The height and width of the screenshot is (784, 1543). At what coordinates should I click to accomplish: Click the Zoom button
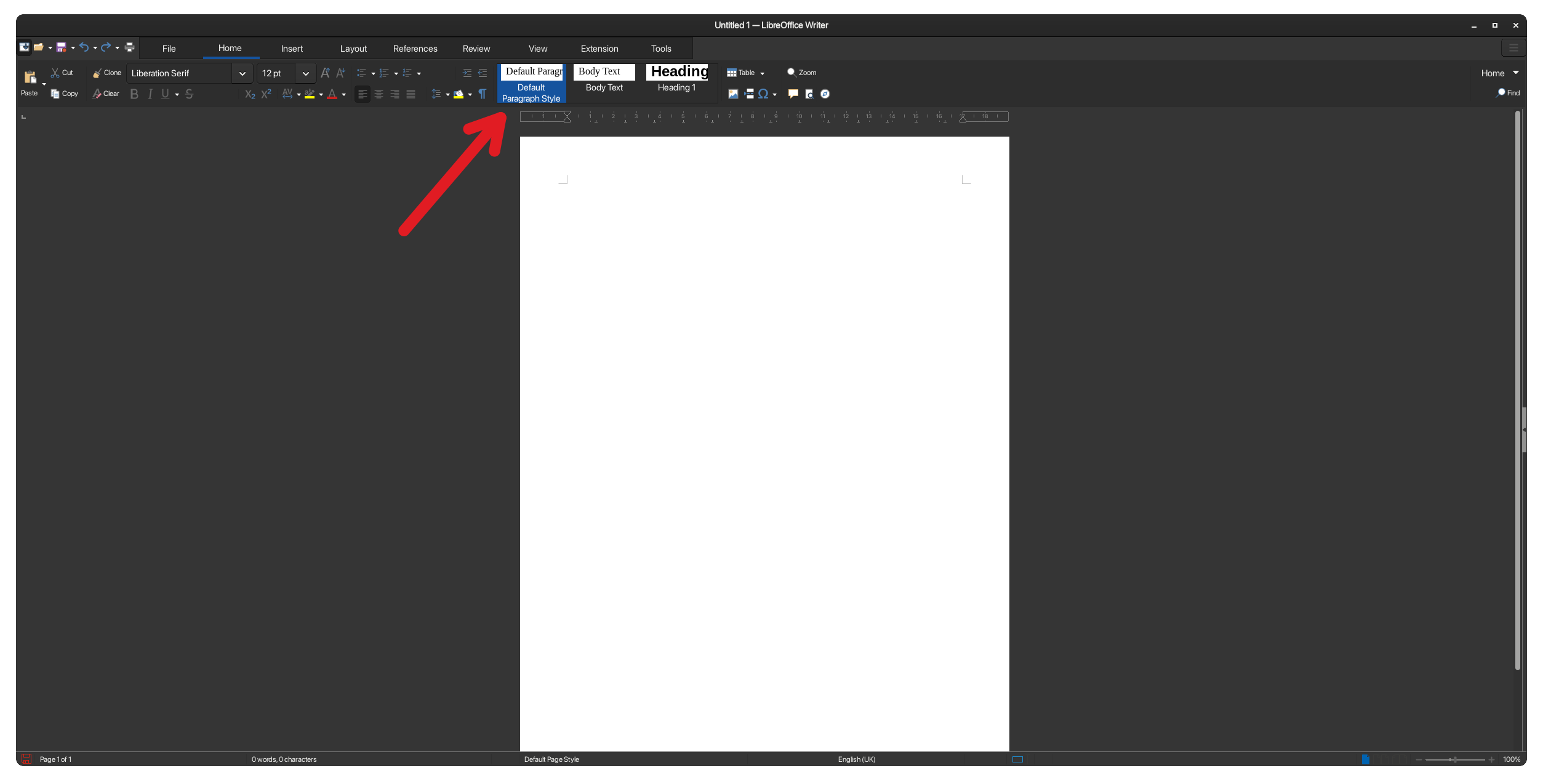pos(802,73)
